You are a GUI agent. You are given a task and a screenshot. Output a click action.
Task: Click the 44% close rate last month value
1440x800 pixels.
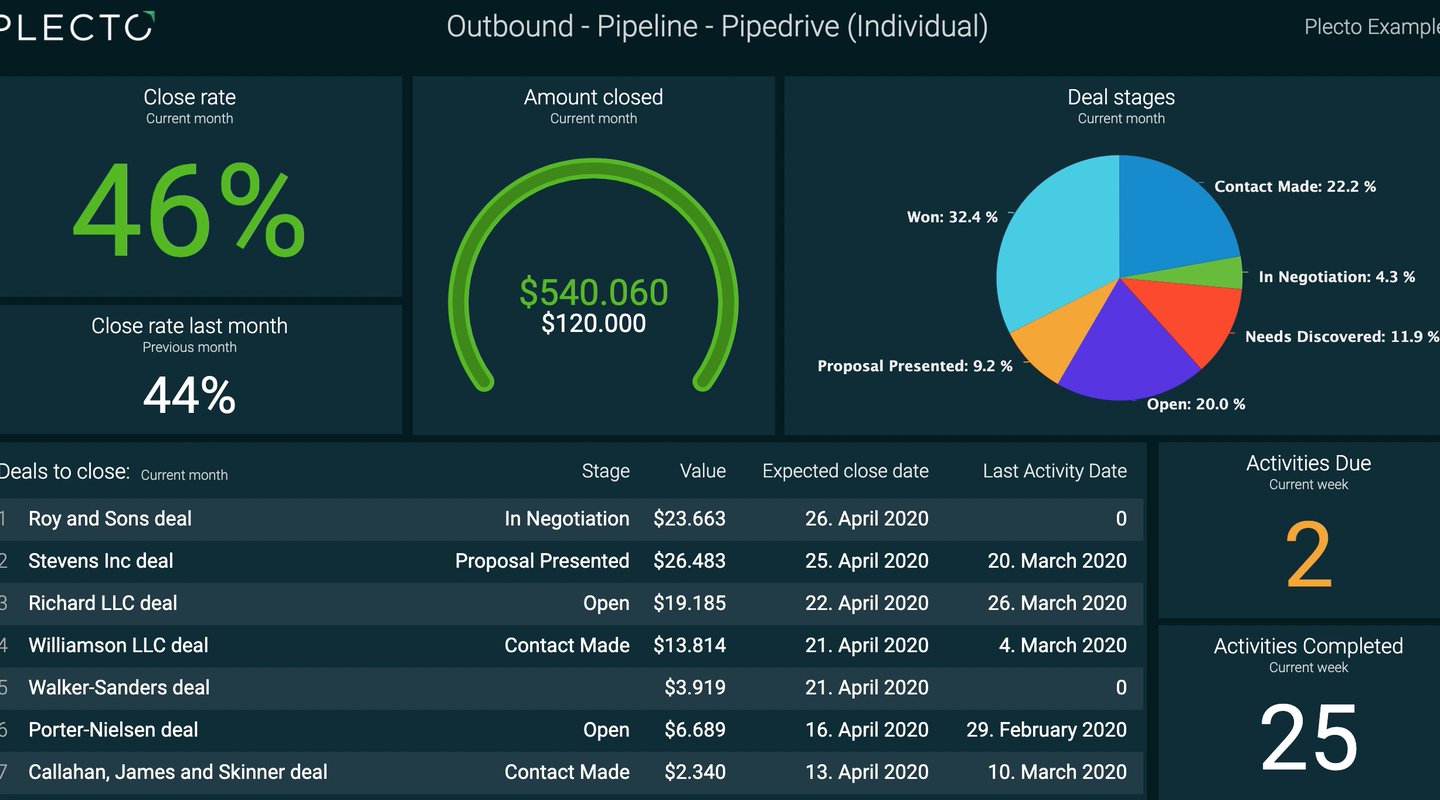[189, 395]
